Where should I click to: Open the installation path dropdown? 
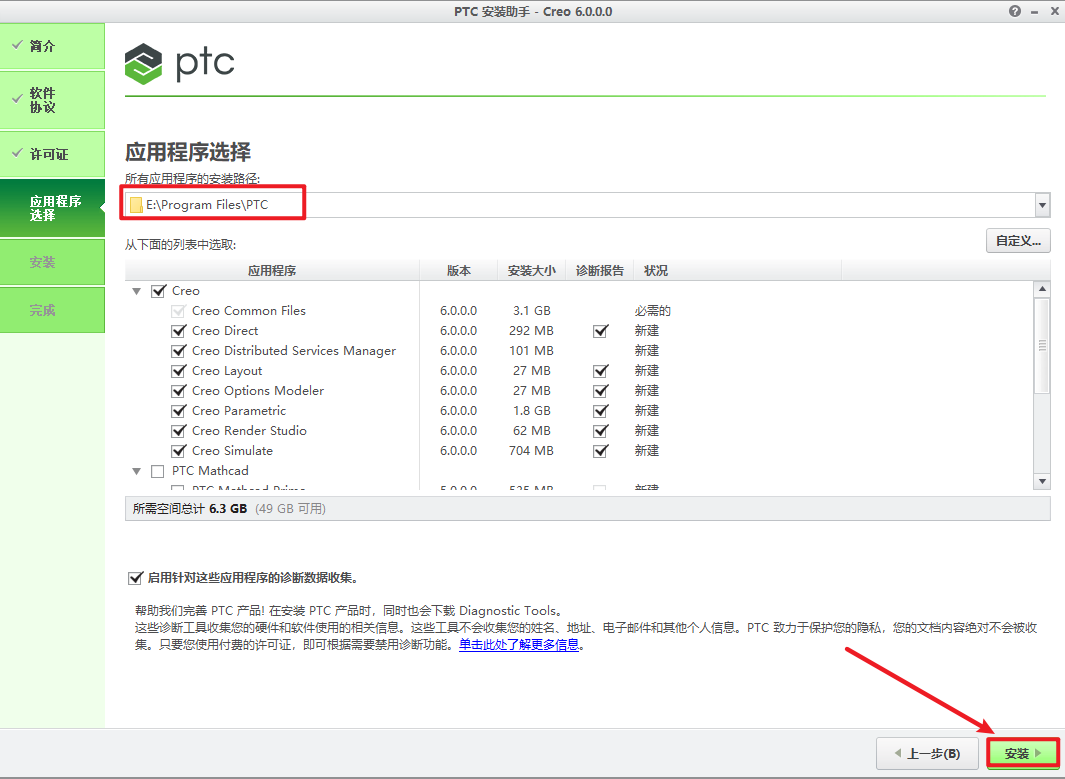[1043, 204]
